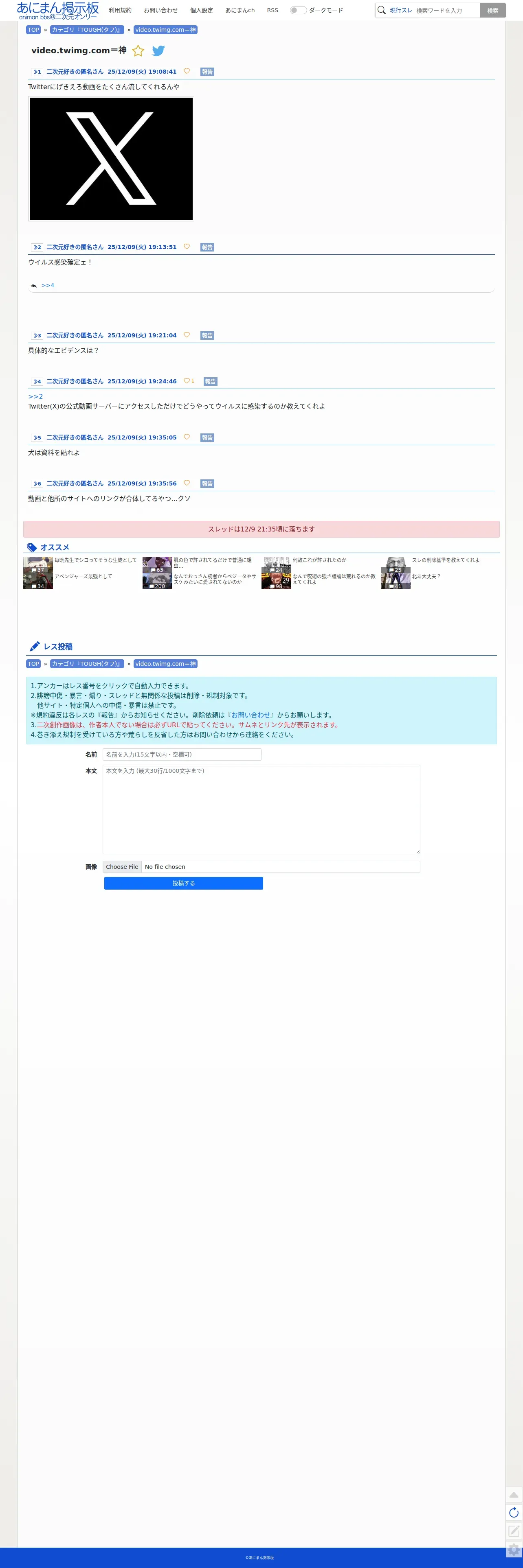Click lower breadcrumb TOP link
The width and height of the screenshot is (523, 1568).
point(33,664)
